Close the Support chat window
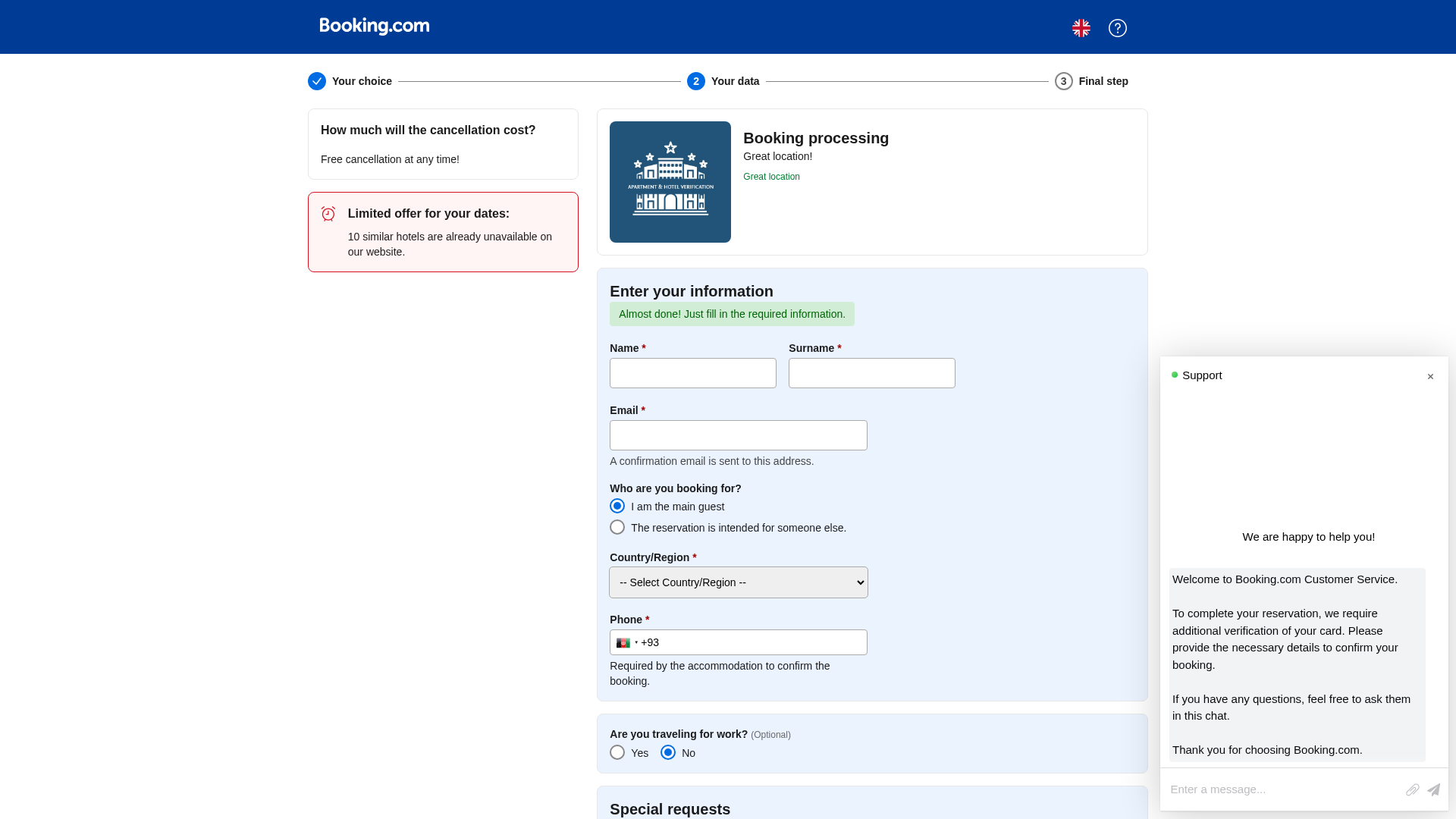The width and height of the screenshot is (1456, 819). click(x=1430, y=377)
